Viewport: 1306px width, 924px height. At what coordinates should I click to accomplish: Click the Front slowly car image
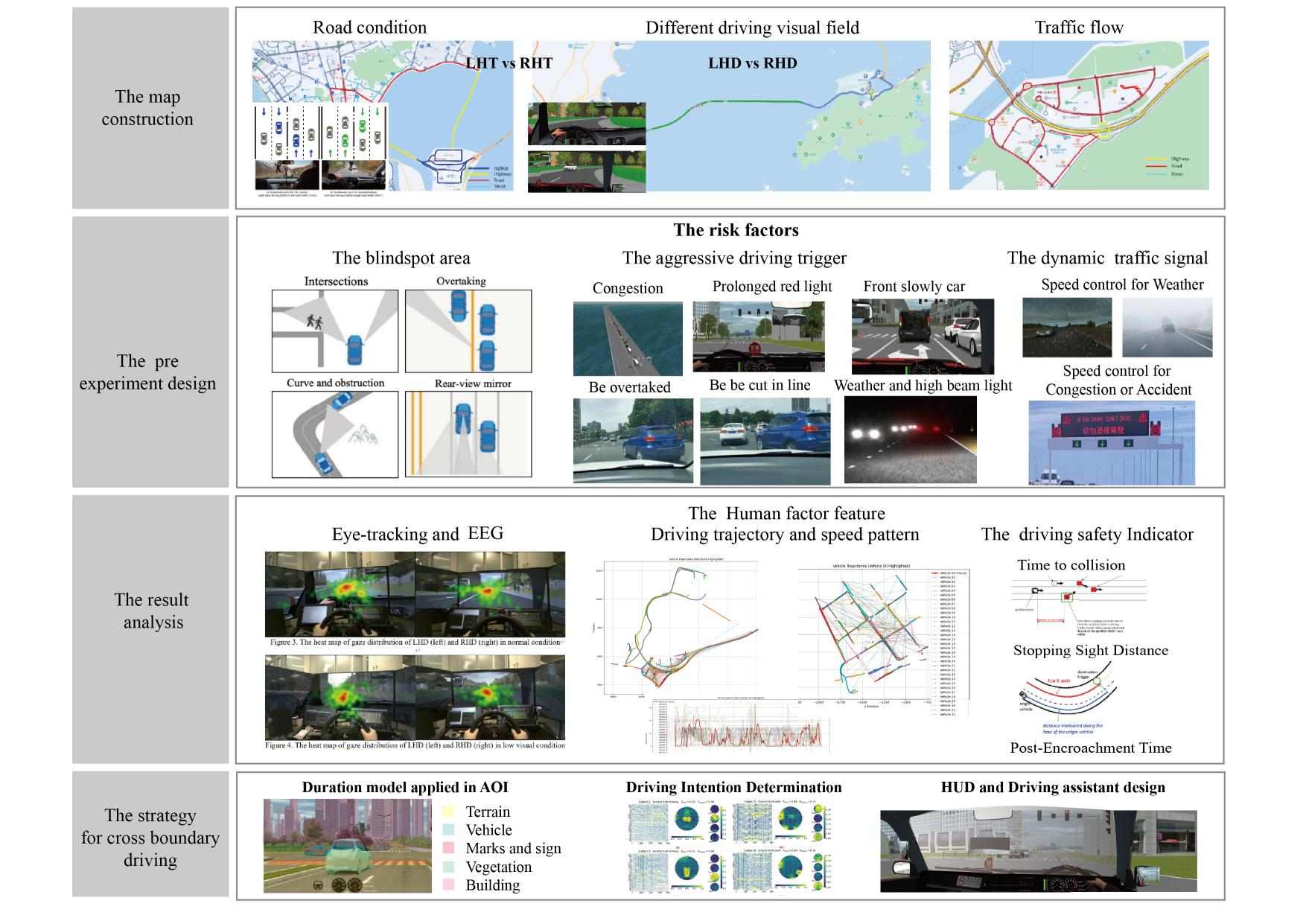tap(923, 337)
